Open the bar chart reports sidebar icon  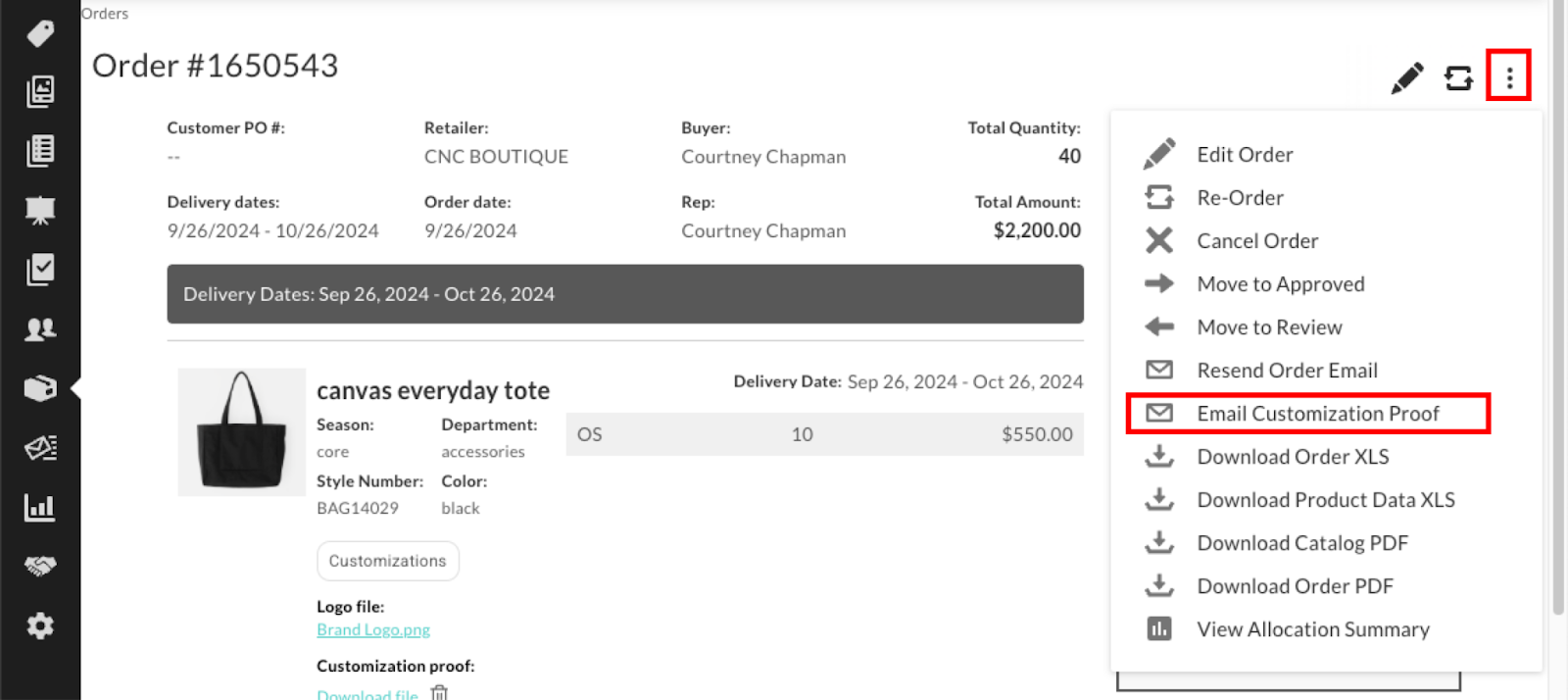point(40,507)
